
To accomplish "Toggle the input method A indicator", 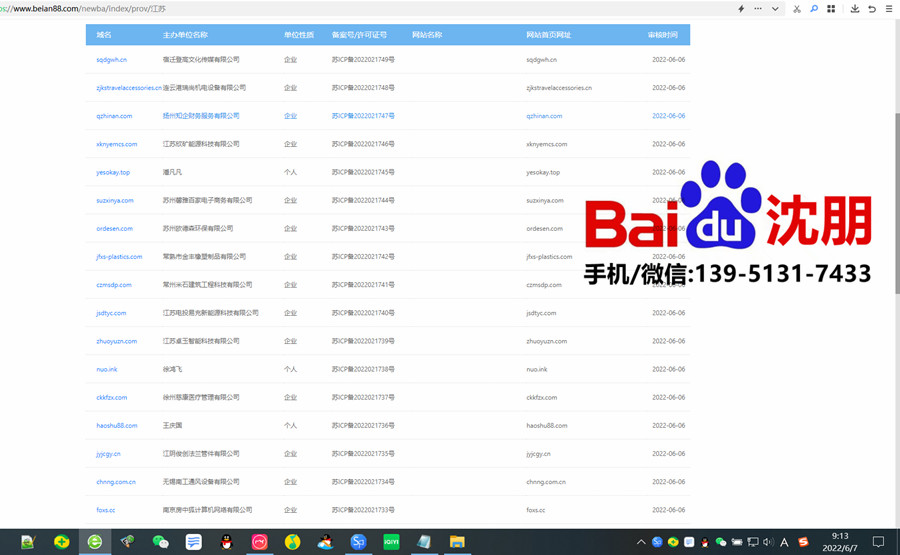I will point(784,542).
